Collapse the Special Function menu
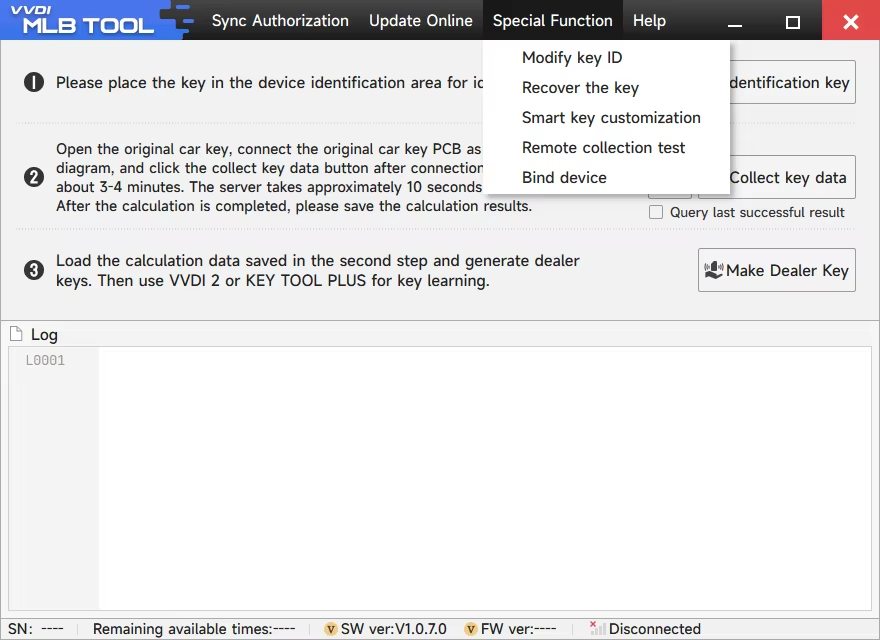880x640 pixels. pos(552,20)
